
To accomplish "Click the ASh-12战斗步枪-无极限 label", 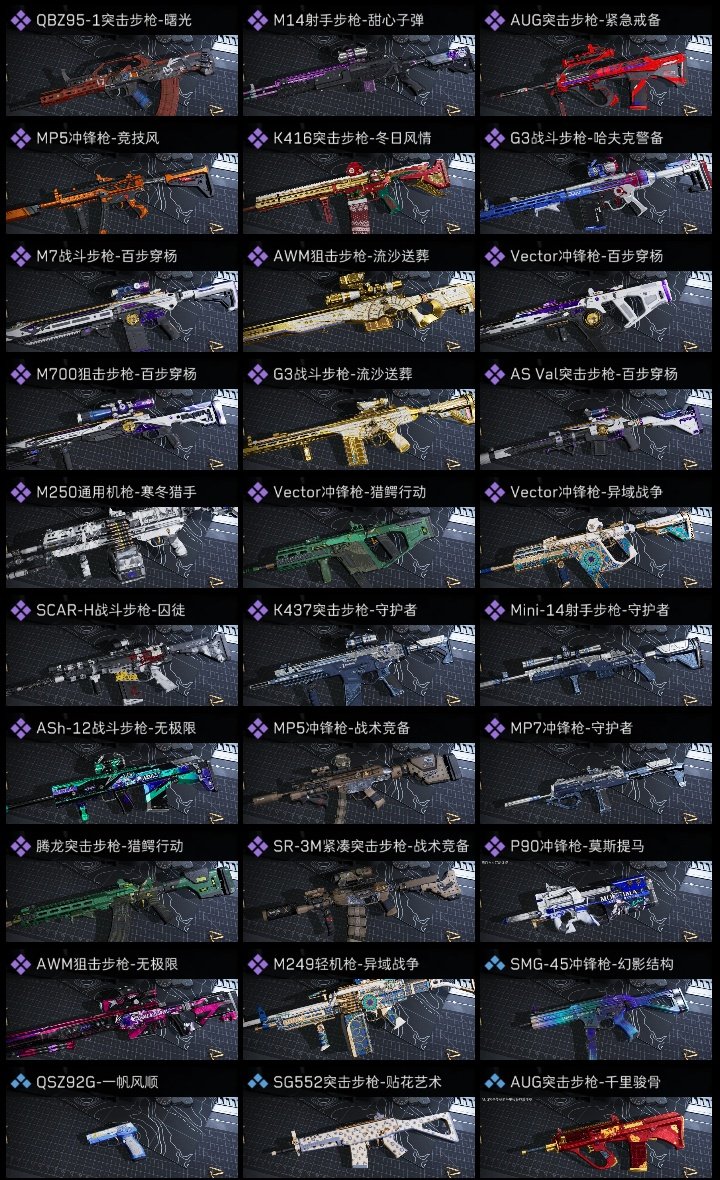I will pos(116,728).
